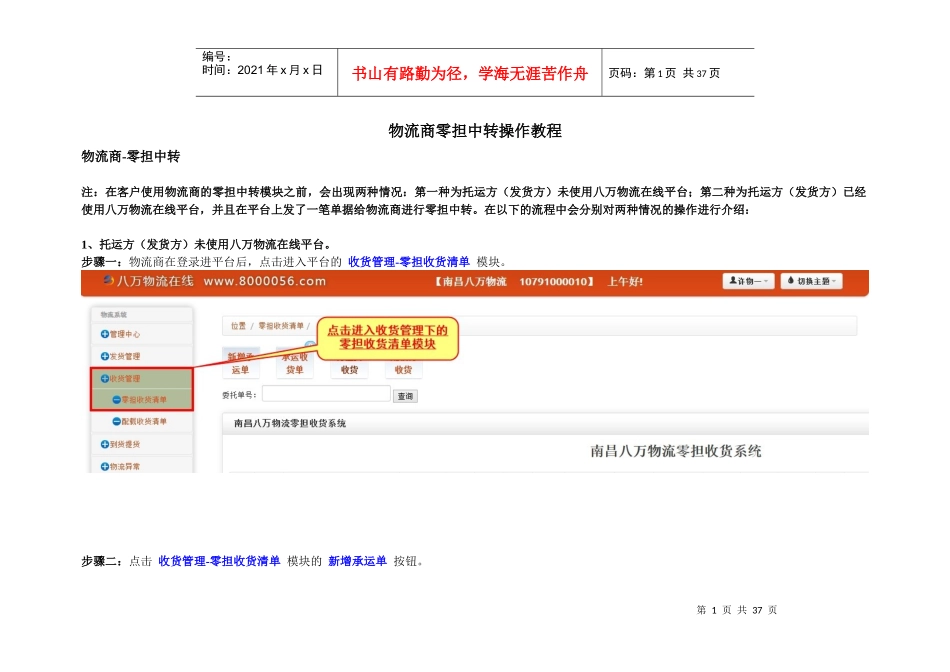Click the 查询 search button

coord(405,396)
